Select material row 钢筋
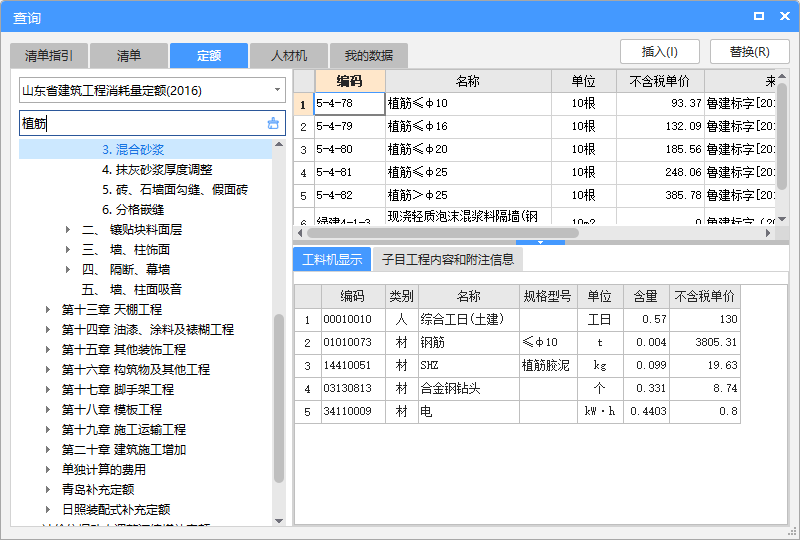Image resolution: width=800 pixels, height=540 pixels. tap(517, 342)
